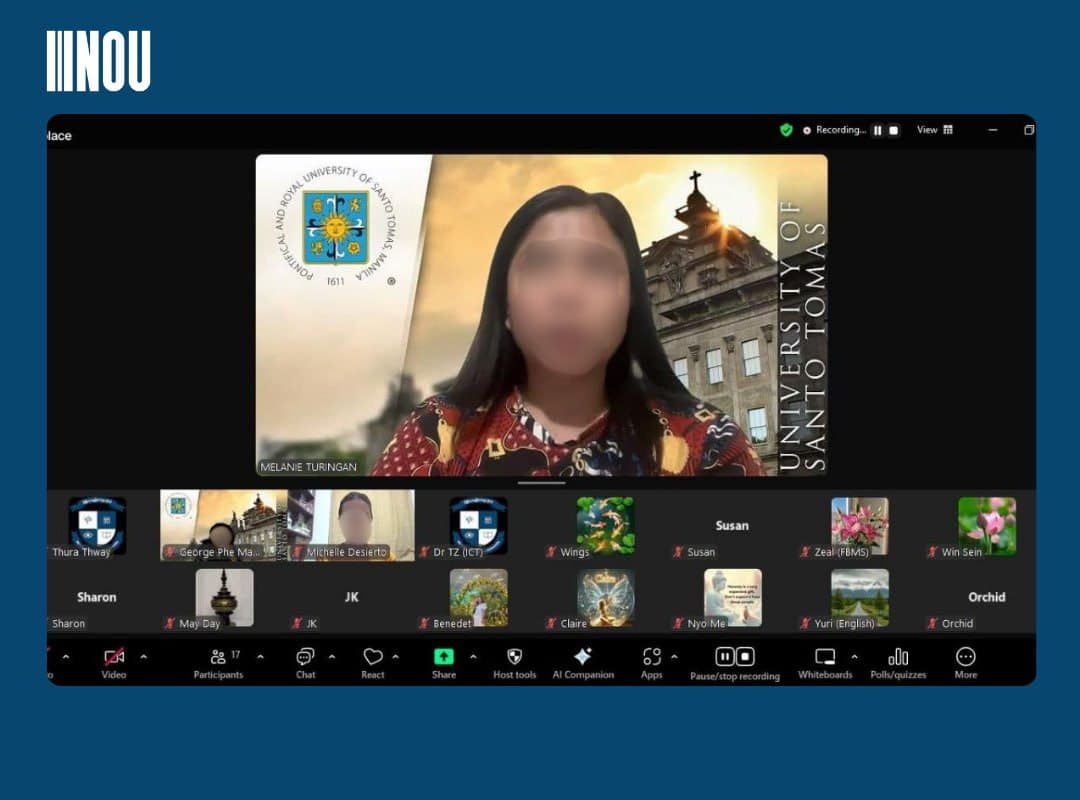Expand the Apps options chevron
Viewport: 1080px width, 800px height.
[x=674, y=657]
